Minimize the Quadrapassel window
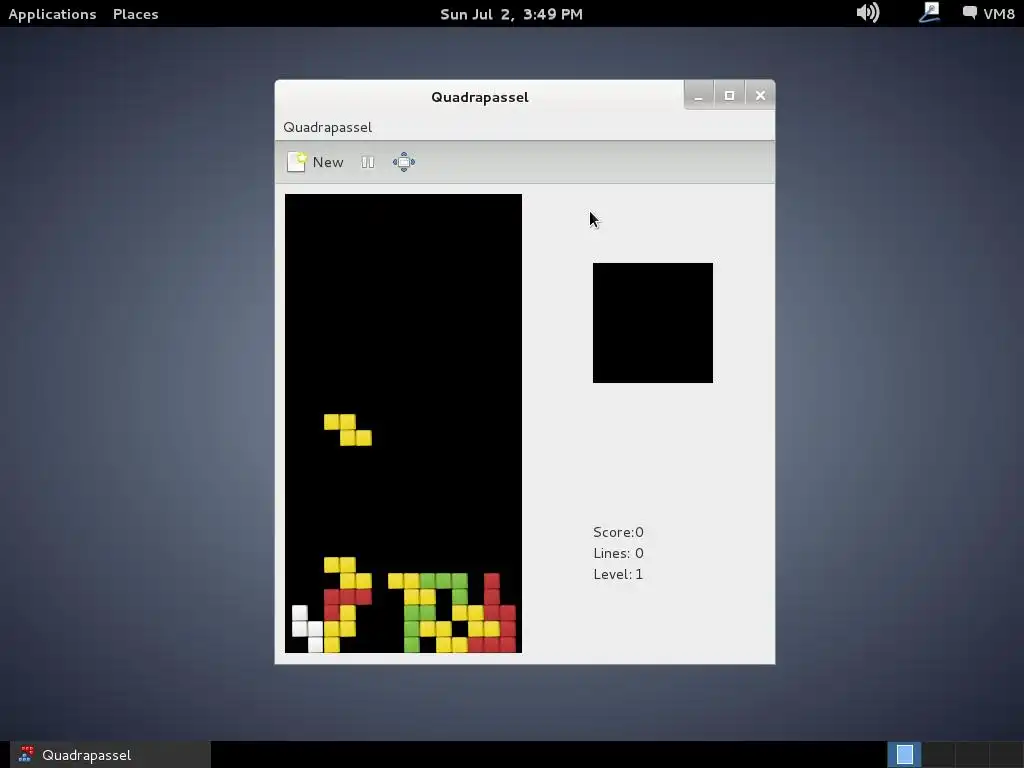The height and width of the screenshot is (768, 1024). 699,95
